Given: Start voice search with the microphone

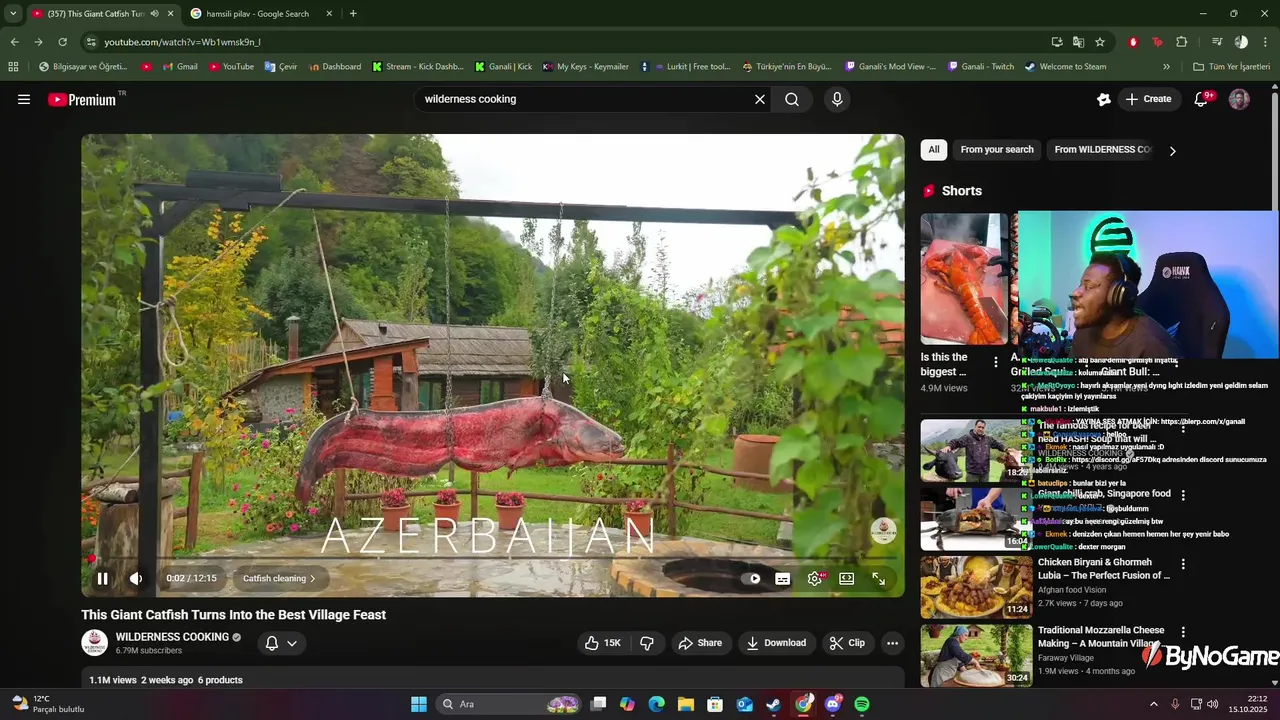Looking at the screenshot, I should (837, 99).
